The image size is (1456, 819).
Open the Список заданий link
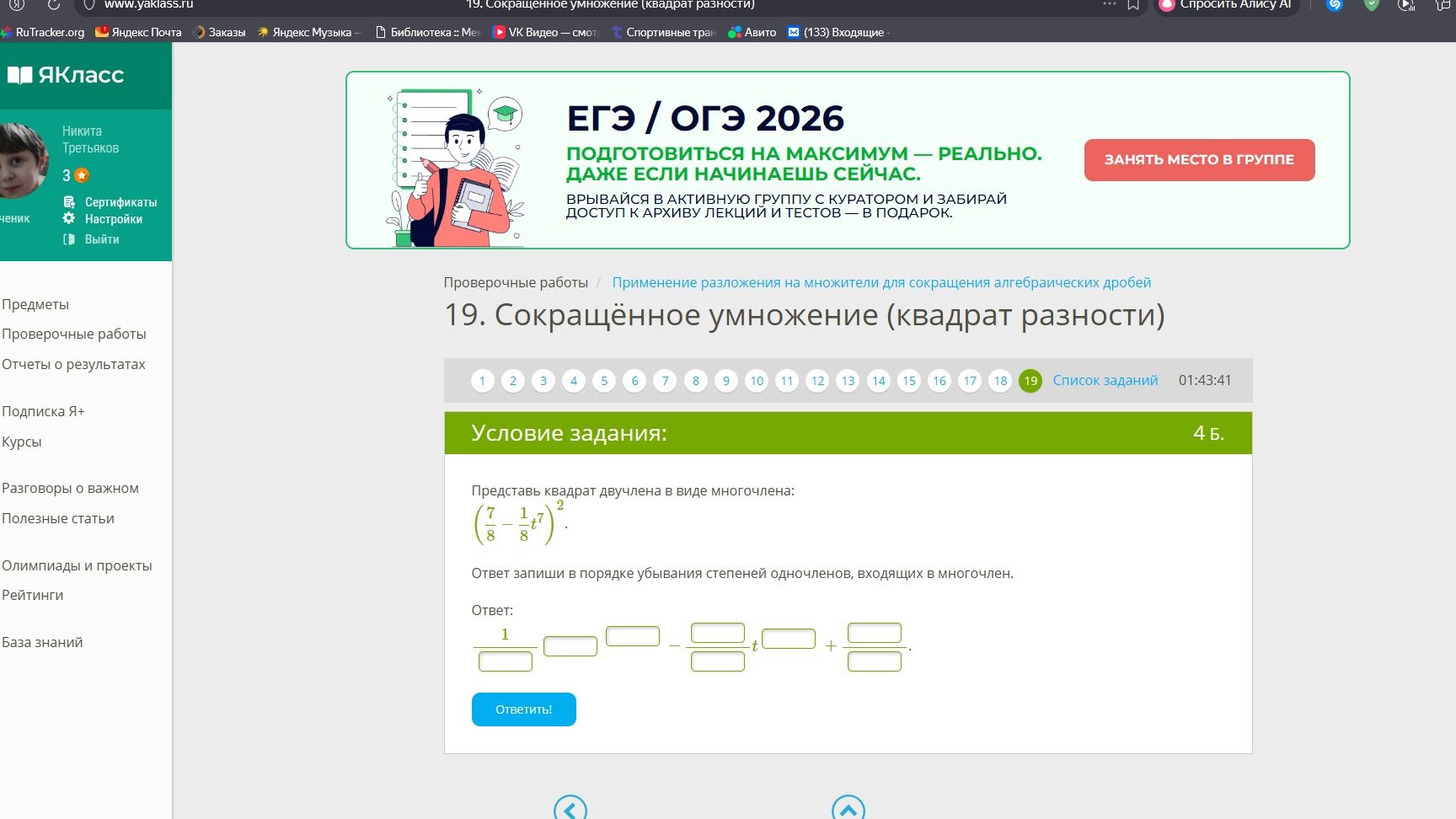tap(1105, 380)
